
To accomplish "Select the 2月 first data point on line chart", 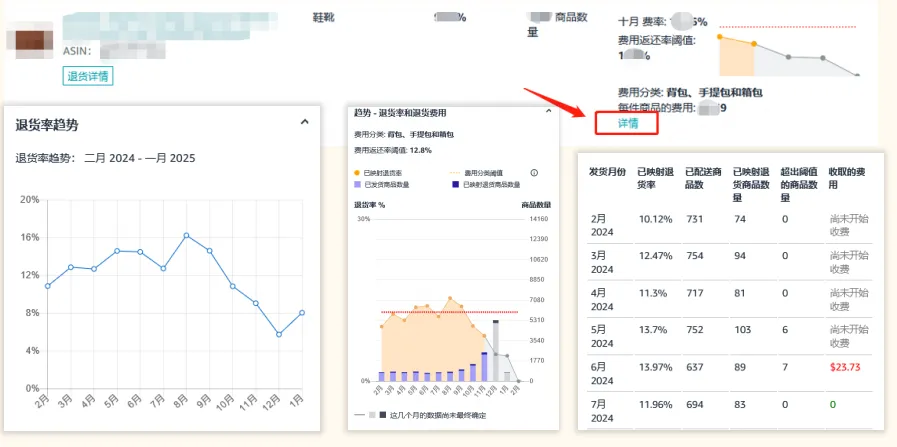I will tap(47, 286).
